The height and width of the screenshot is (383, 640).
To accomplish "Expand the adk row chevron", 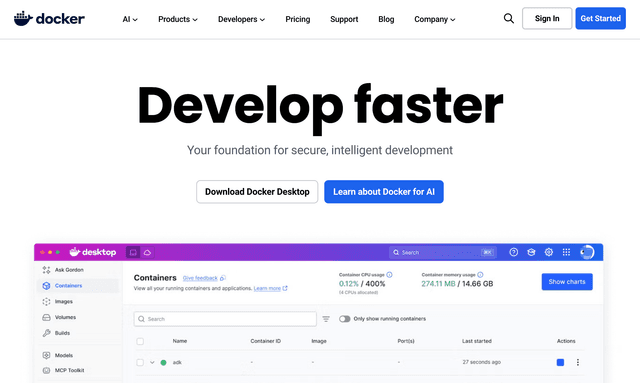I will click(x=152, y=362).
